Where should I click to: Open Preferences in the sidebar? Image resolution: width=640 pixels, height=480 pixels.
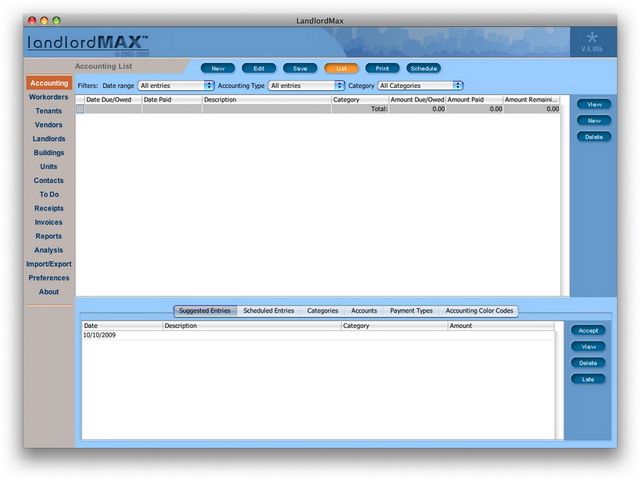(49, 278)
